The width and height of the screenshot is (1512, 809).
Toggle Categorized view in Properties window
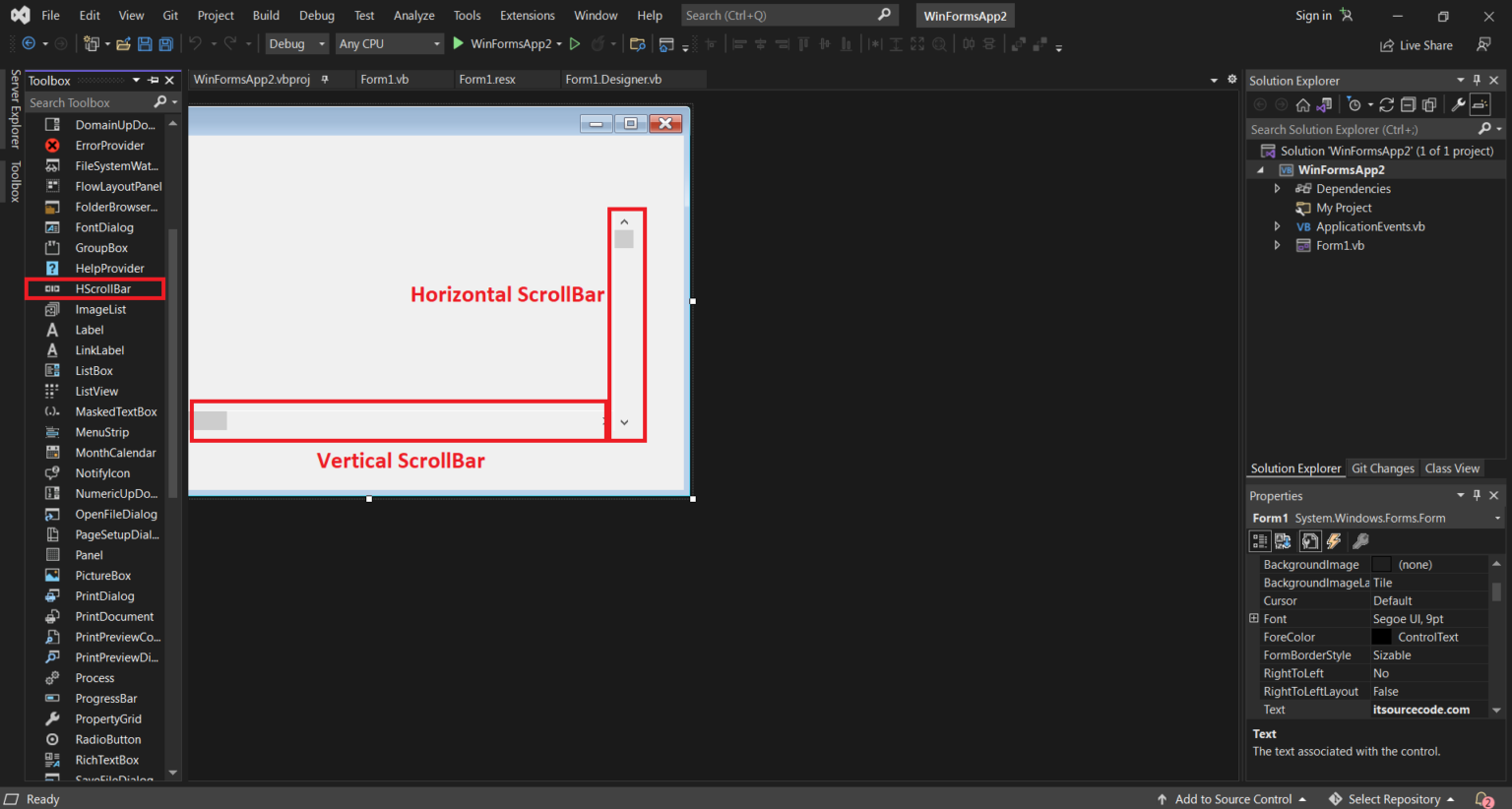(x=1259, y=540)
